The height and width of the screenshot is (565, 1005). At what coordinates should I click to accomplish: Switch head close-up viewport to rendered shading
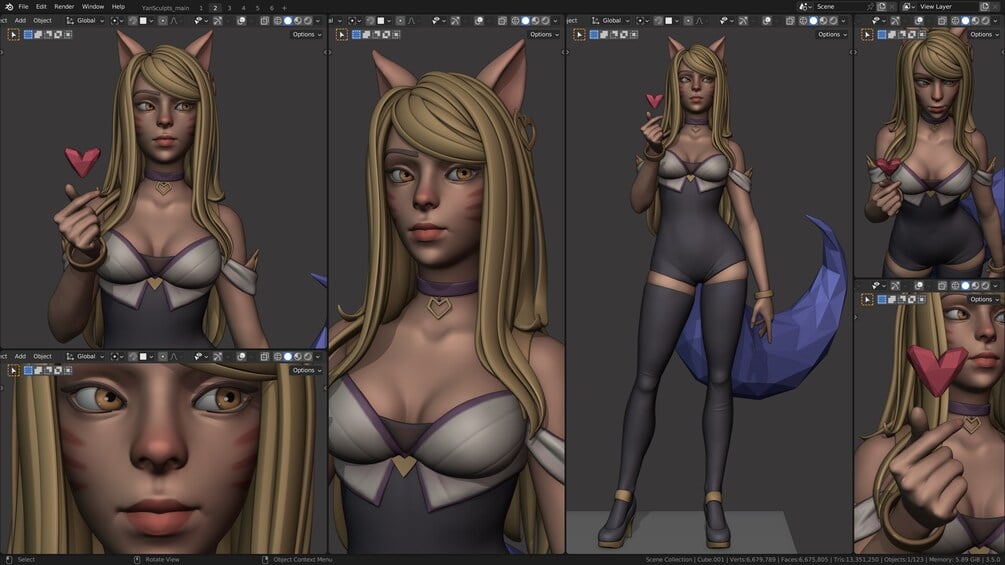[x=545, y=20]
